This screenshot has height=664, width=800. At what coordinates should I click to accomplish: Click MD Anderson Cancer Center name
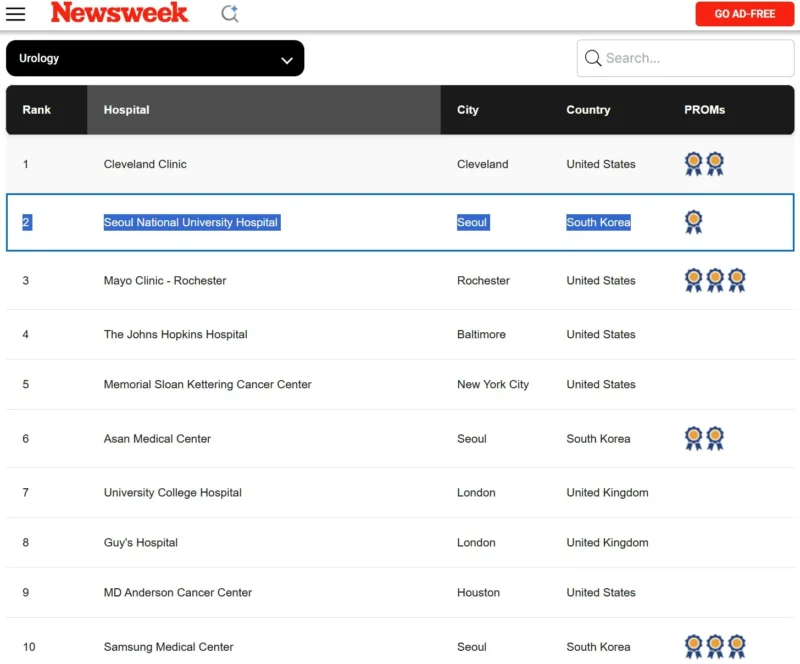click(x=178, y=593)
